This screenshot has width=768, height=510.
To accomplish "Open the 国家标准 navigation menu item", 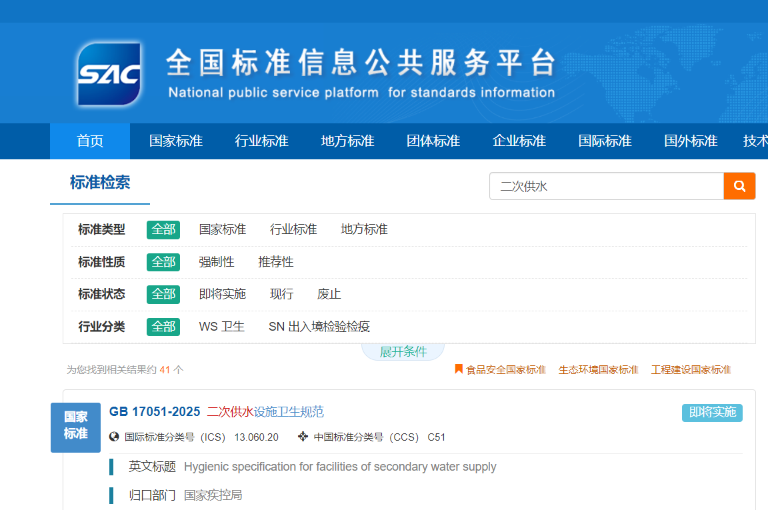I will coord(176,141).
